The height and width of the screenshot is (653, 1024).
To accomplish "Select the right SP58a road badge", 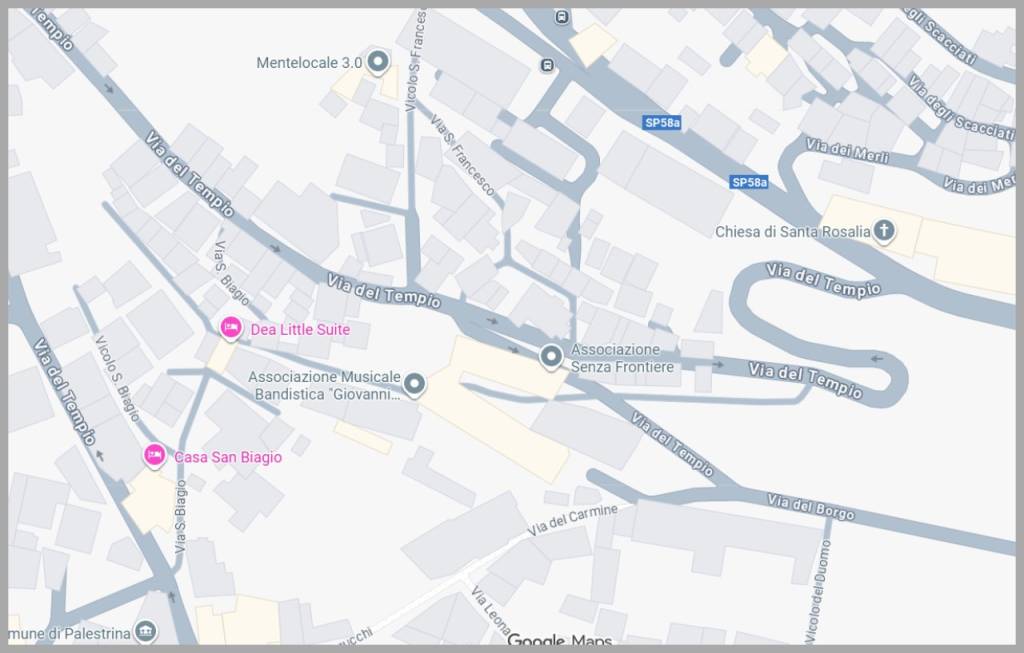I will coord(748,182).
